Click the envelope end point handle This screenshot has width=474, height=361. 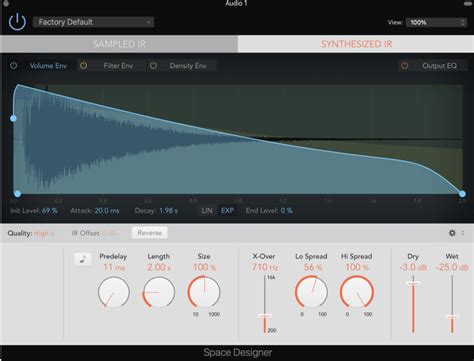pos(462,194)
